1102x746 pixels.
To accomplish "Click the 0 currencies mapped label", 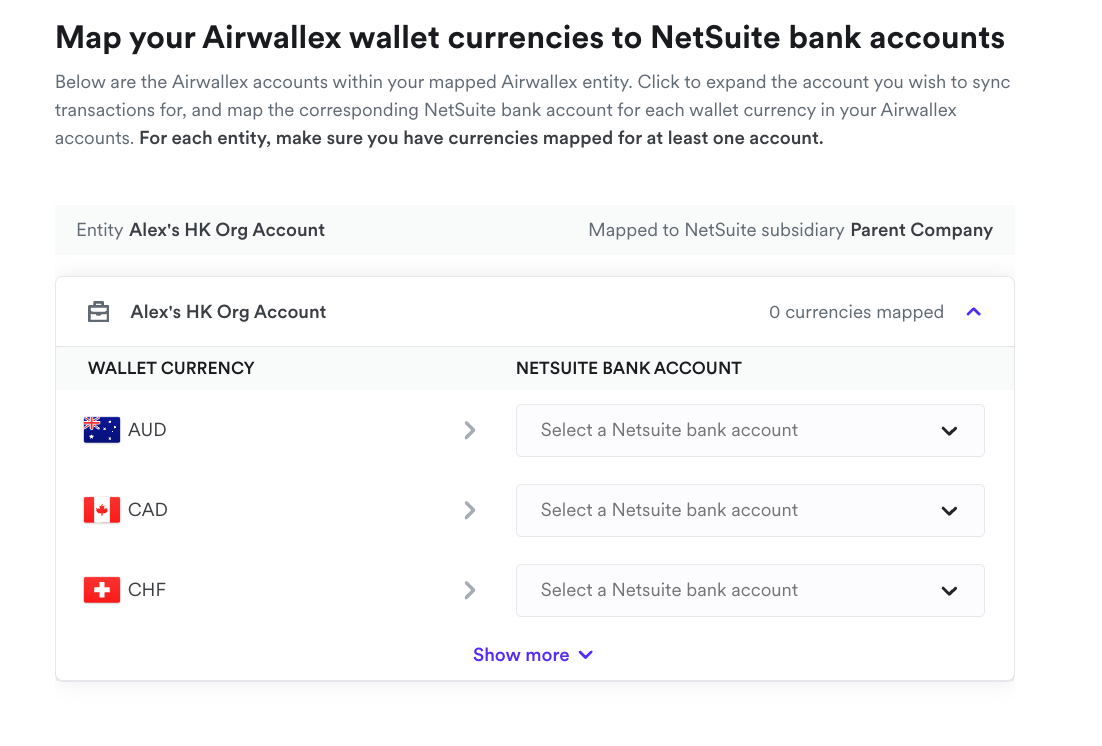I will coord(857,311).
